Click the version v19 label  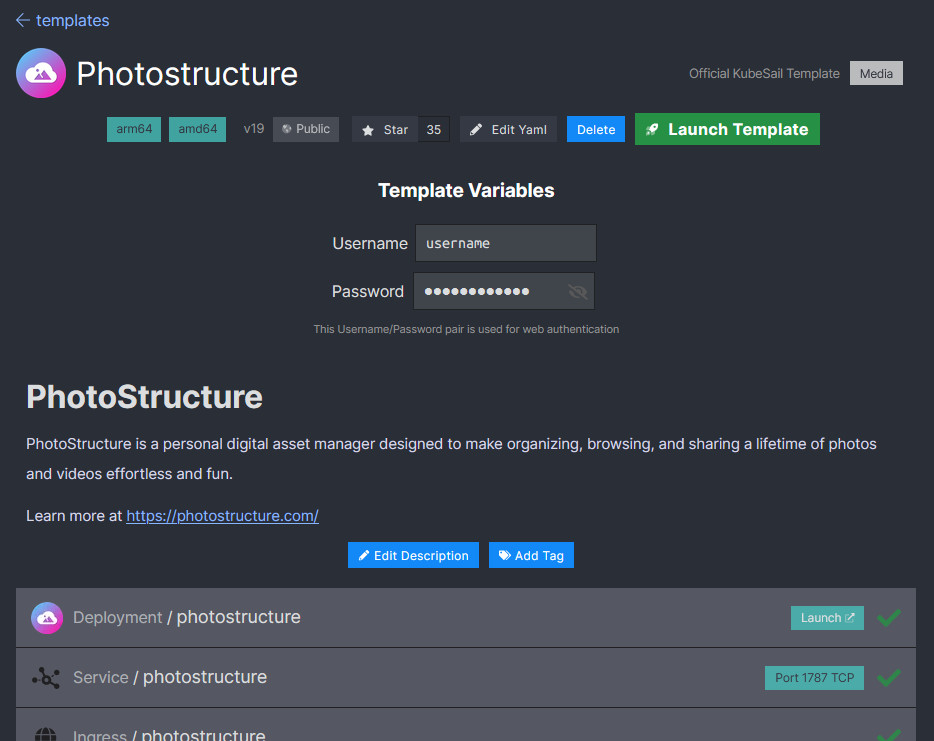(254, 129)
